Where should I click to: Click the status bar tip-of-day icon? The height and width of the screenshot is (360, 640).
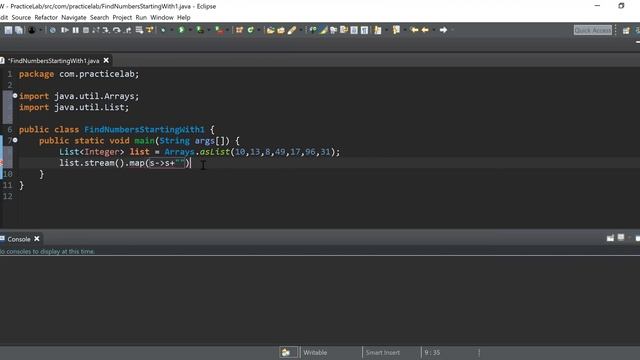pyautogui.click(x=286, y=352)
